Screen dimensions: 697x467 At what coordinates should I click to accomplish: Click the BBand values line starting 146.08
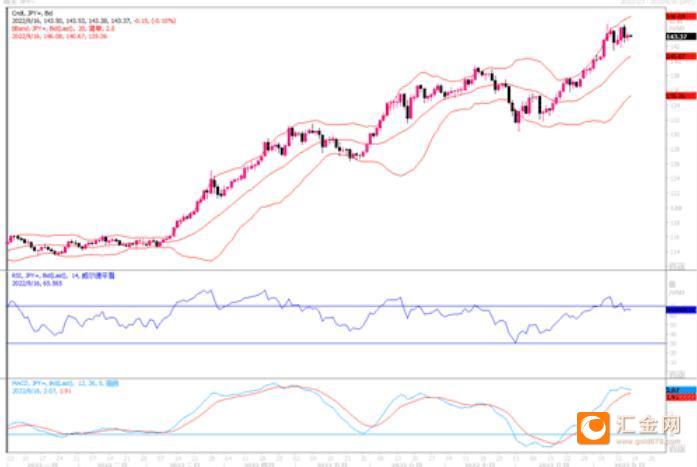(59, 36)
